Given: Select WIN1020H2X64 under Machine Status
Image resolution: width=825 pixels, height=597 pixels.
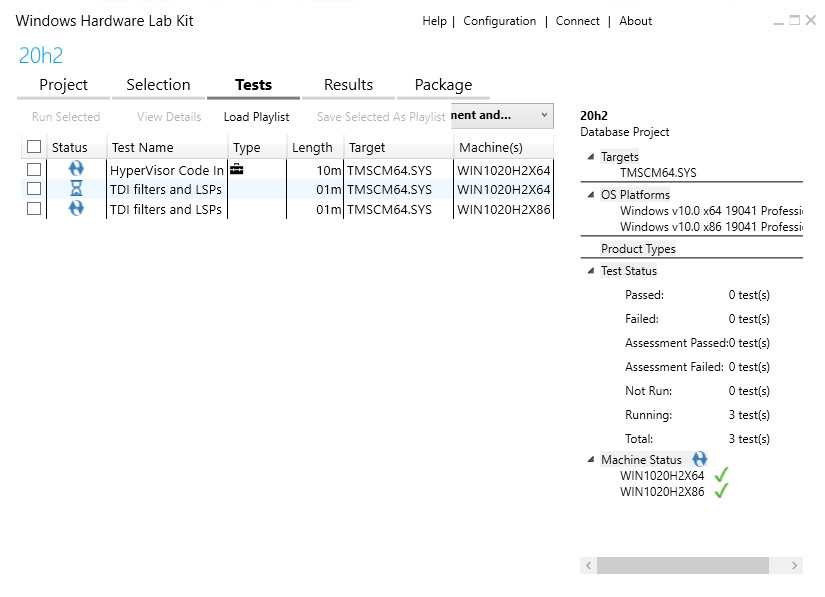Looking at the screenshot, I should click(662, 475).
